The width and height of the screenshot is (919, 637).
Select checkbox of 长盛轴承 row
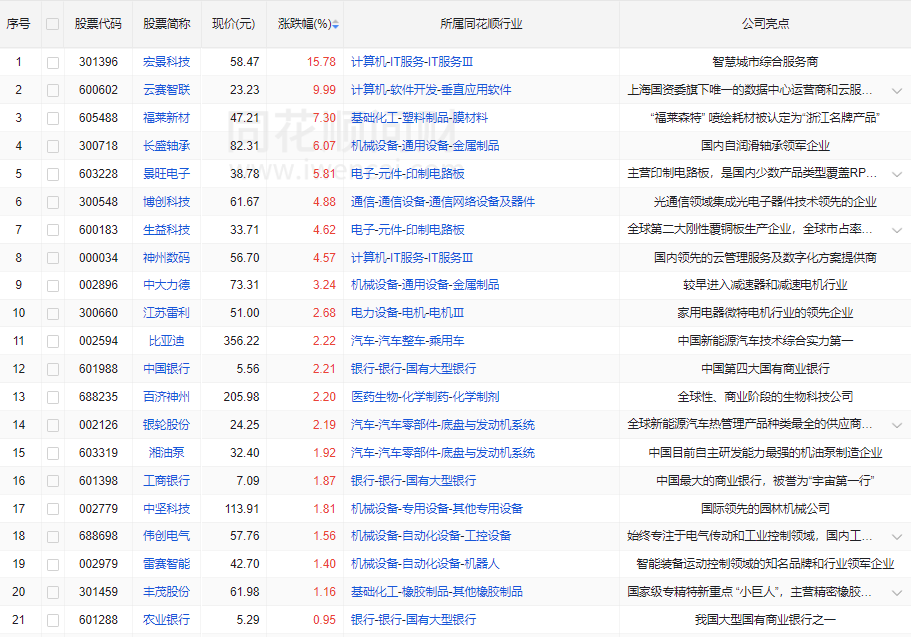point(53,146)
